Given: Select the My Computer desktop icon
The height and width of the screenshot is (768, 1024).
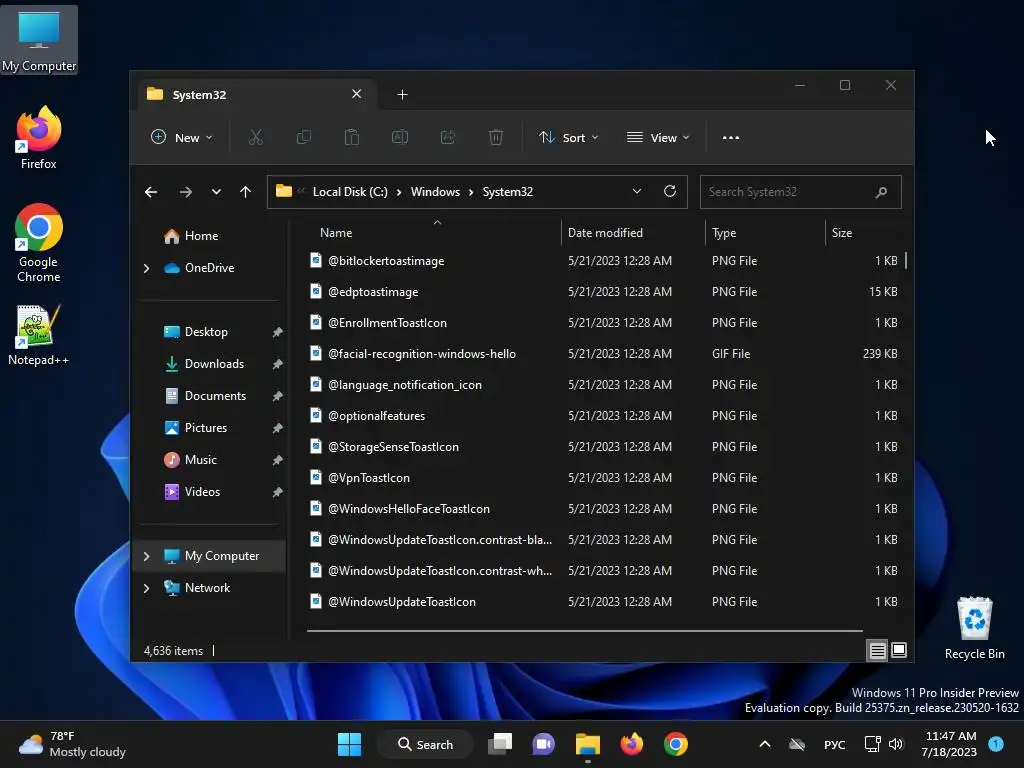Looking at the screenshot, I should click(x=39, y=40).
